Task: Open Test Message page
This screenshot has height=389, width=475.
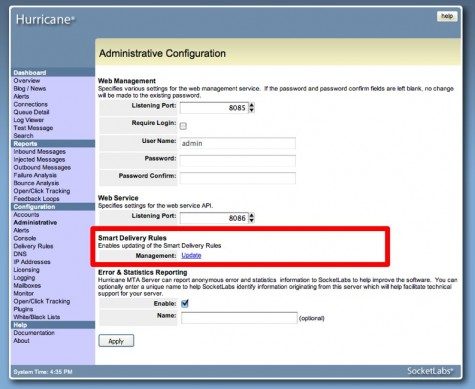Action: tap(33, 128)
